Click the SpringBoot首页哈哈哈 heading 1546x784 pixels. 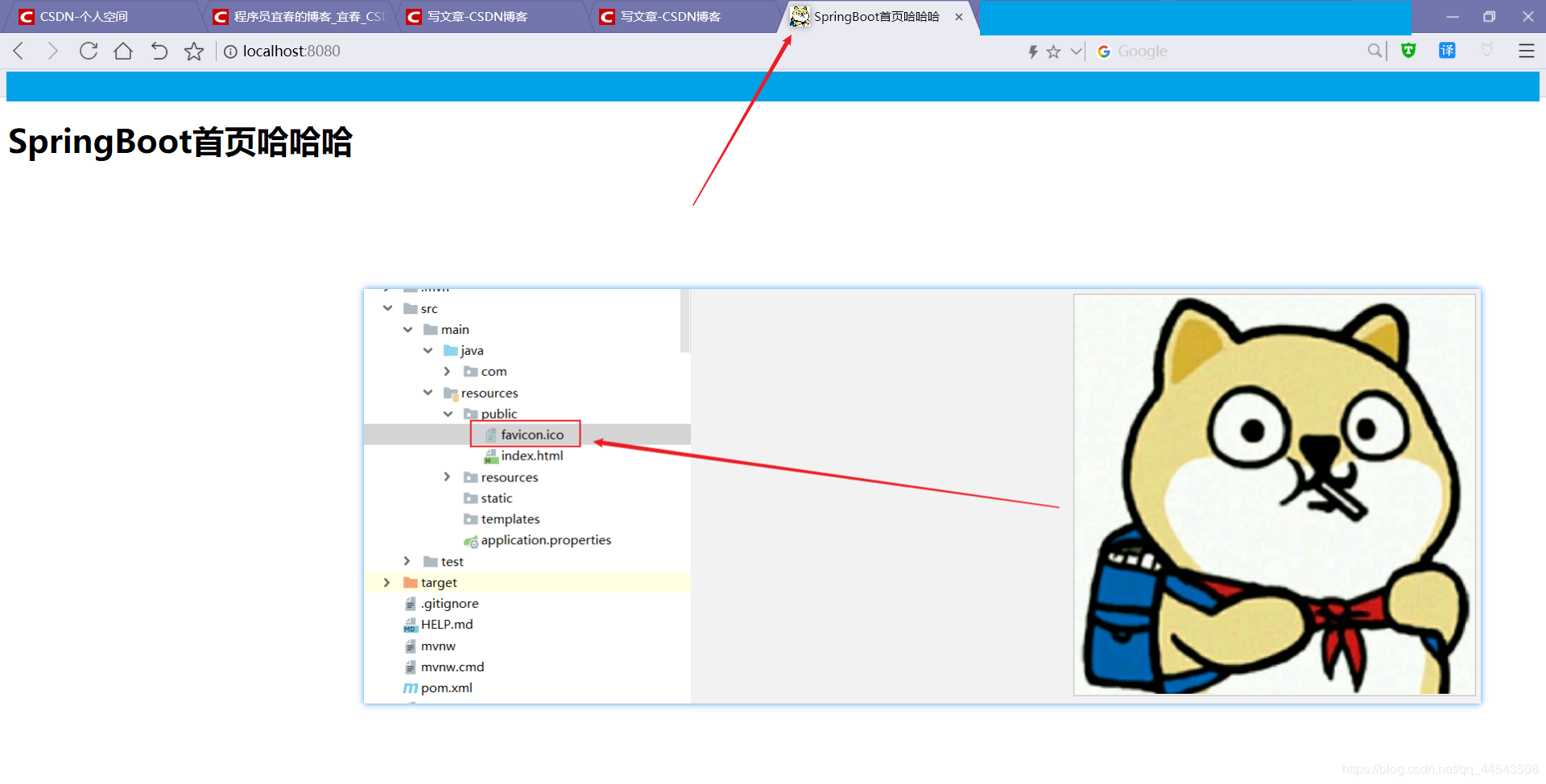[180, 142]
